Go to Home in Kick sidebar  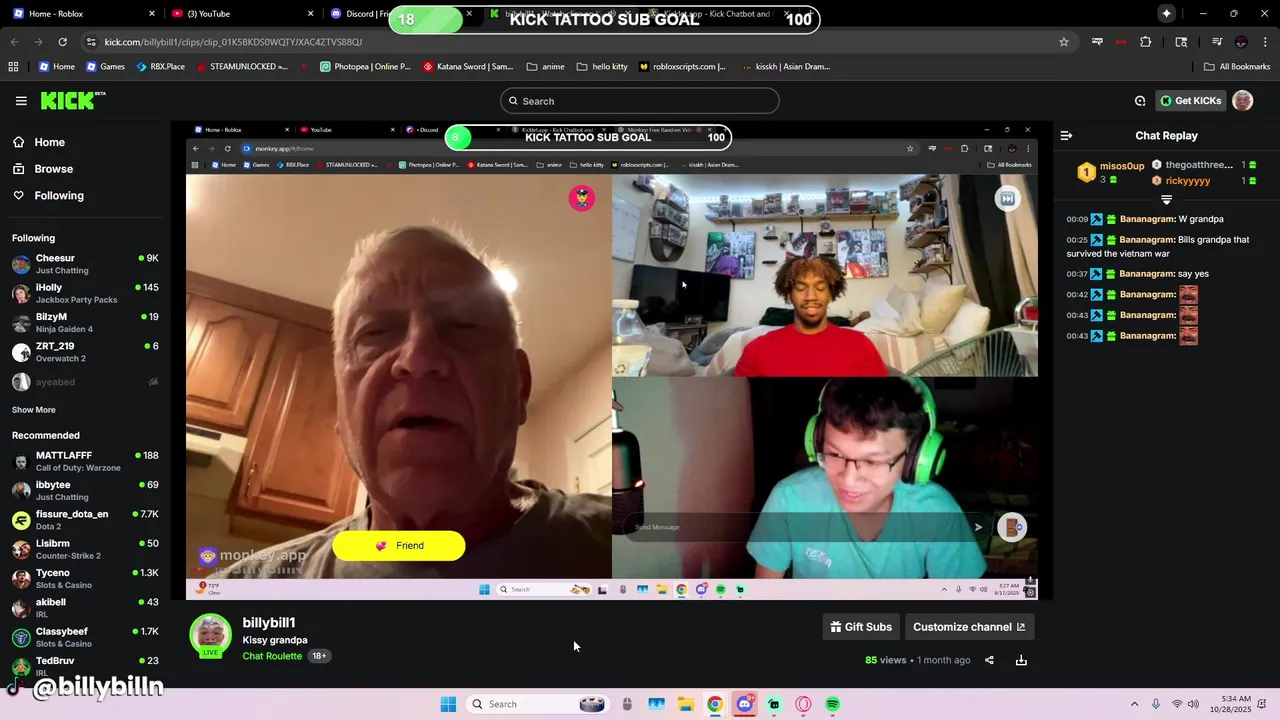coord(49,142)
